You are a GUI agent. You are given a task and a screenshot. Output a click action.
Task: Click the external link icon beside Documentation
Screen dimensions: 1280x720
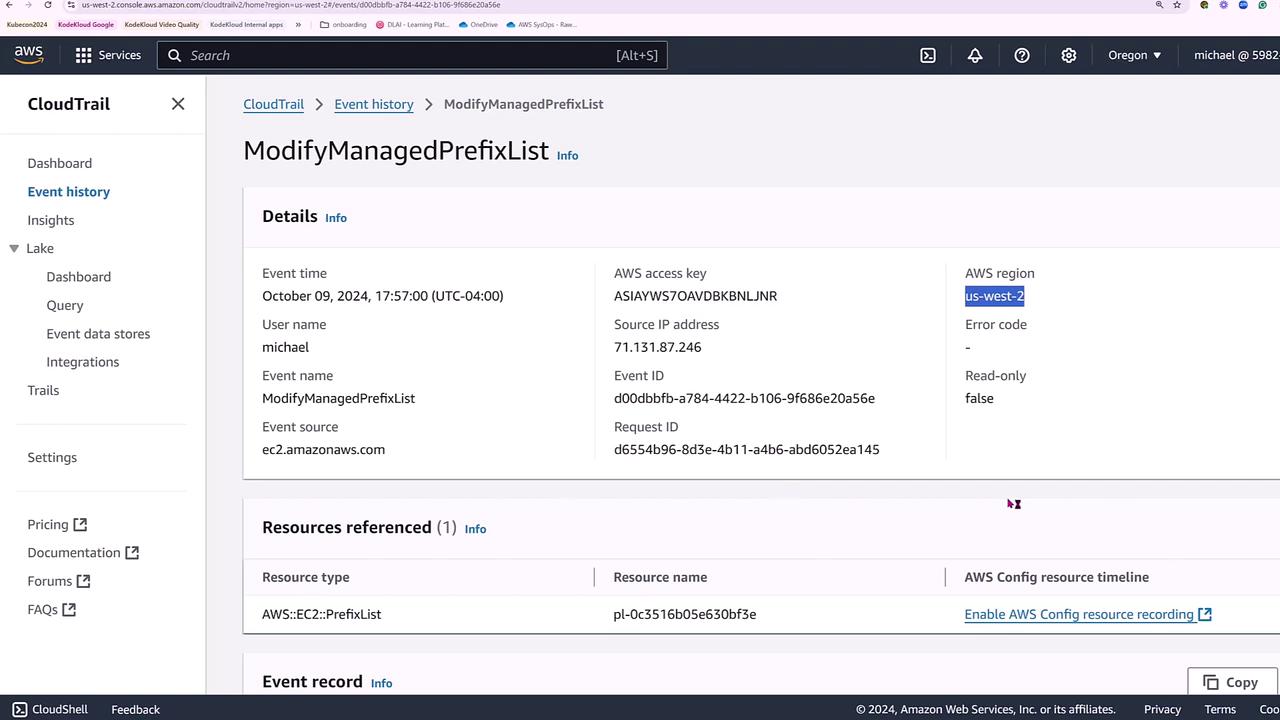pos(132,552)
